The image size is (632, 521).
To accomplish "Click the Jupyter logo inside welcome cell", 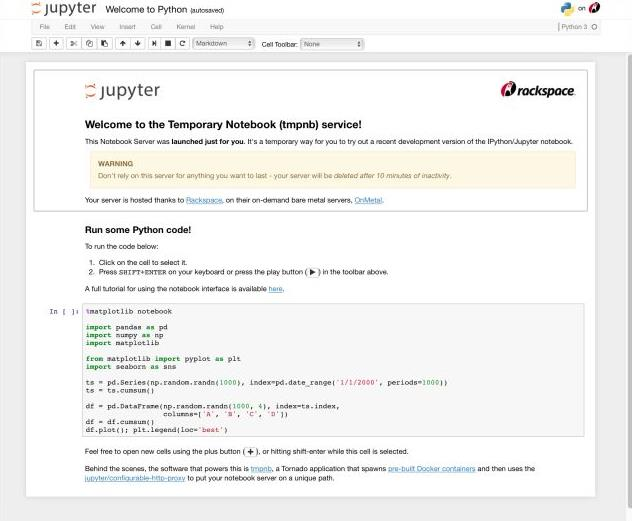I will click(123, 91).
